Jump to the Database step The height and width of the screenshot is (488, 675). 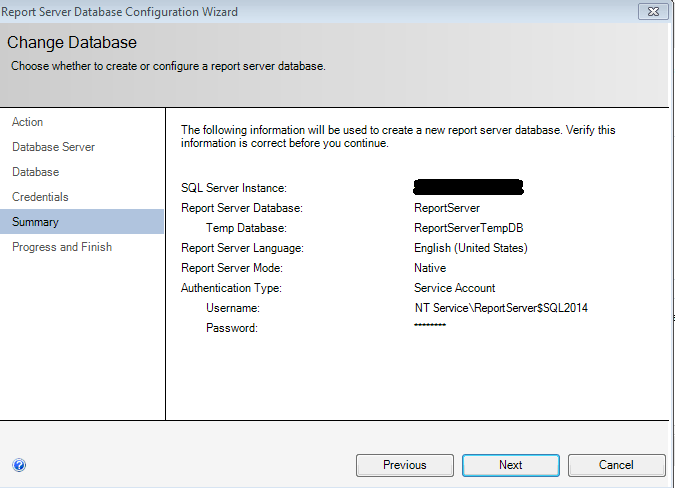click(35, 172)
